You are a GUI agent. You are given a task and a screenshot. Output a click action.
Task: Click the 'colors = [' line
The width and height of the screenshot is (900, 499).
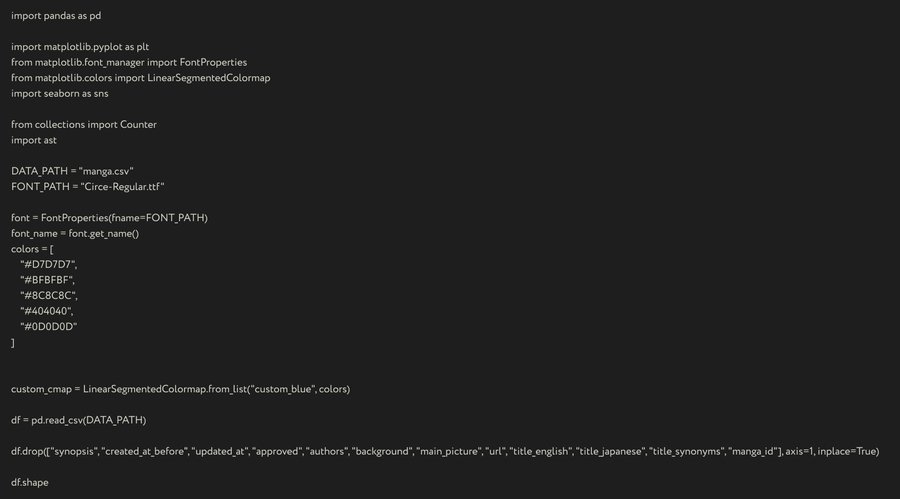pyautogui.click(x=33, y=248)
